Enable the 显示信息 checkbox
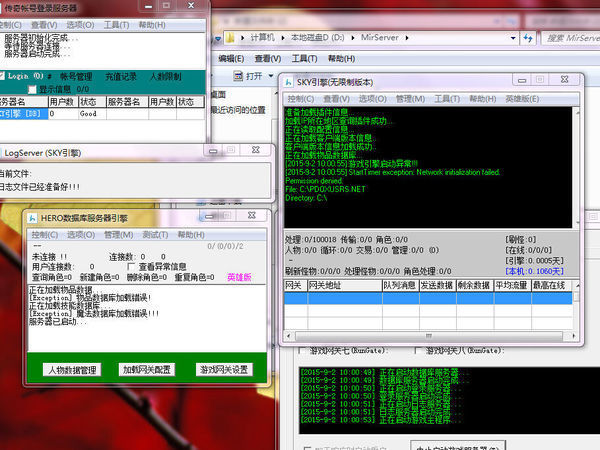 click(x=33, y=89)
